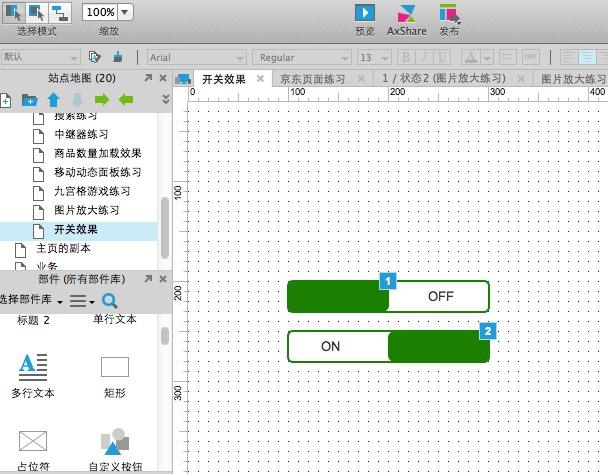Select the 占位符 placeholder widget
Image resolution: width=608 pixels, height=474 pixels.
point(33,450)
